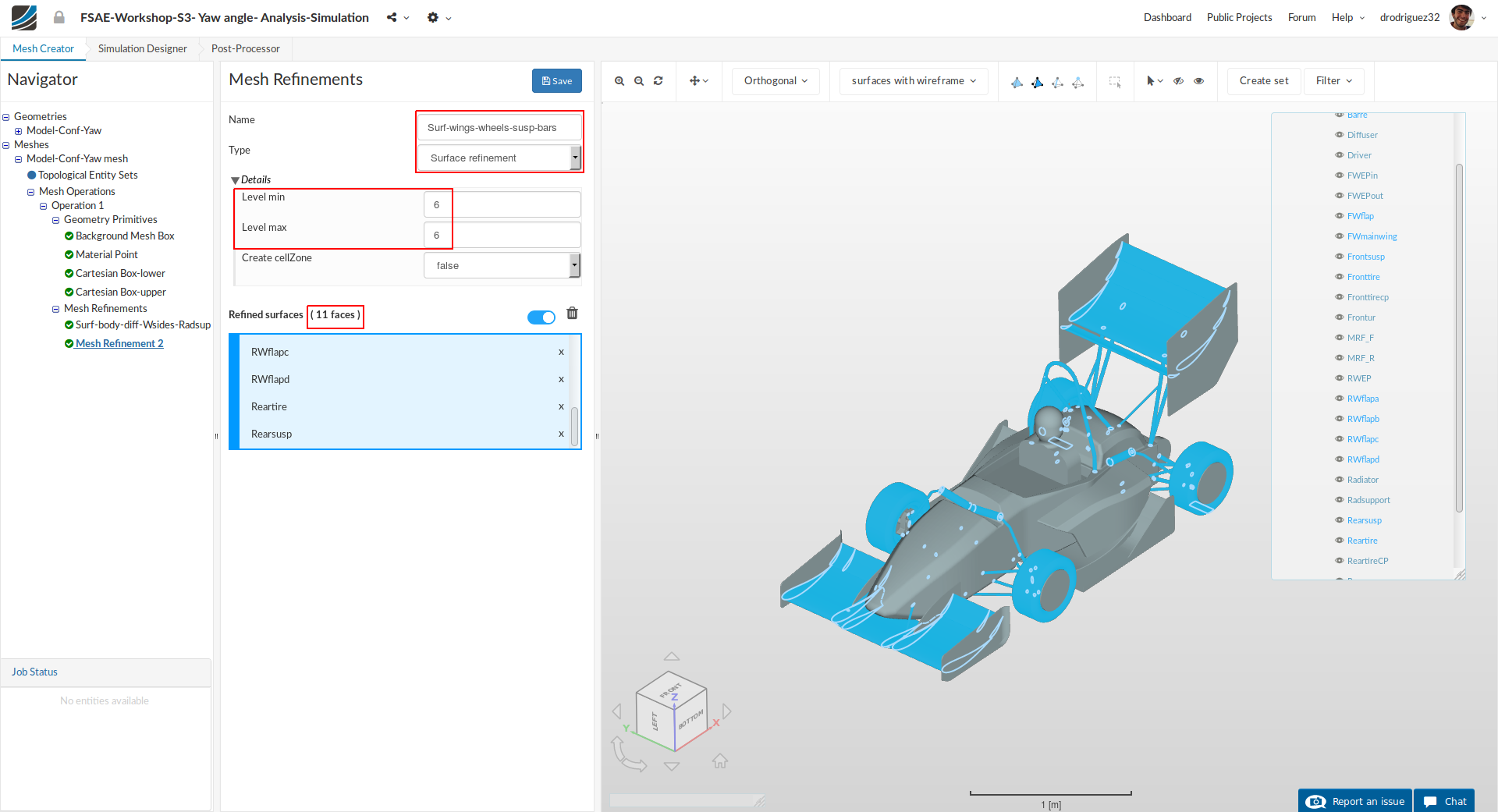Remove Reartire from refined surfaces
This screenshot has width=1498, height=812.
click(561, 406)
